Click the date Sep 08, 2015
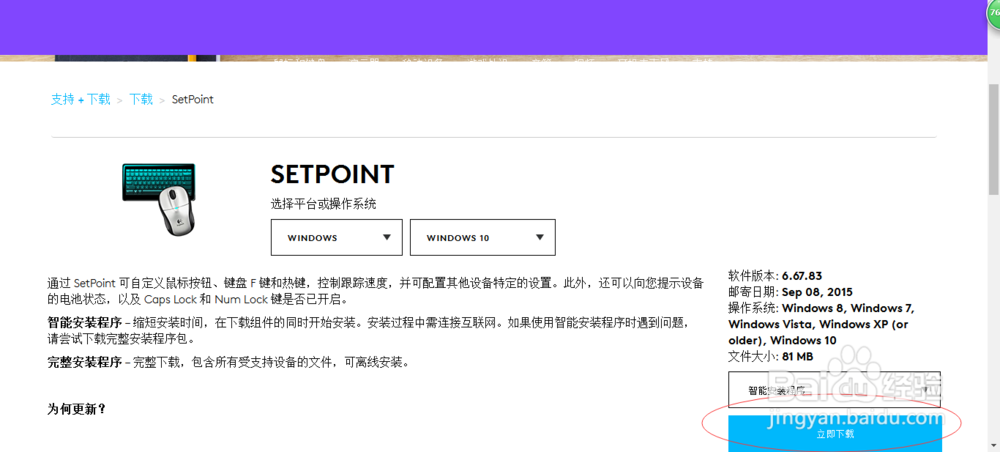This screenshot has width=1000, height=452. (x=817, y=292)
